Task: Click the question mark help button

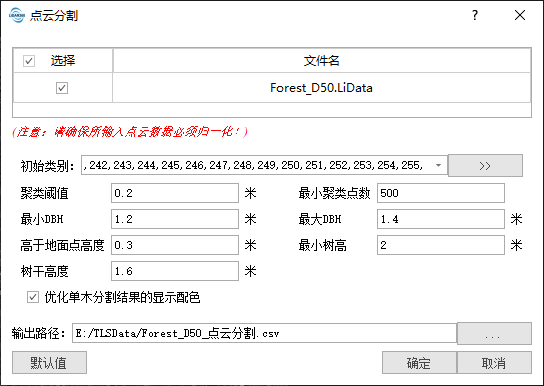Action: point(475,15)
